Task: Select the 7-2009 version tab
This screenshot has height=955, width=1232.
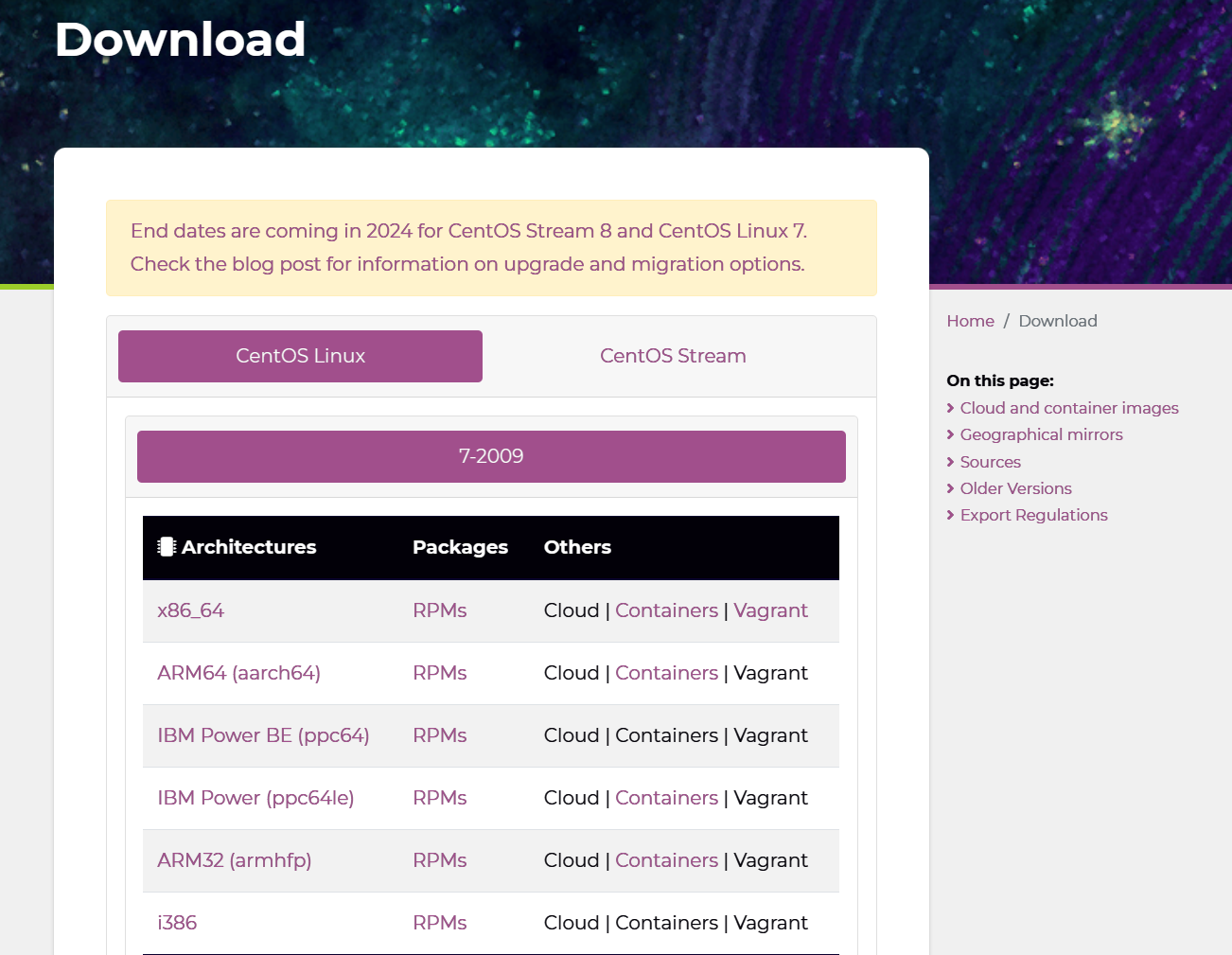Action: pyautogui.click(x=491, y=456)
